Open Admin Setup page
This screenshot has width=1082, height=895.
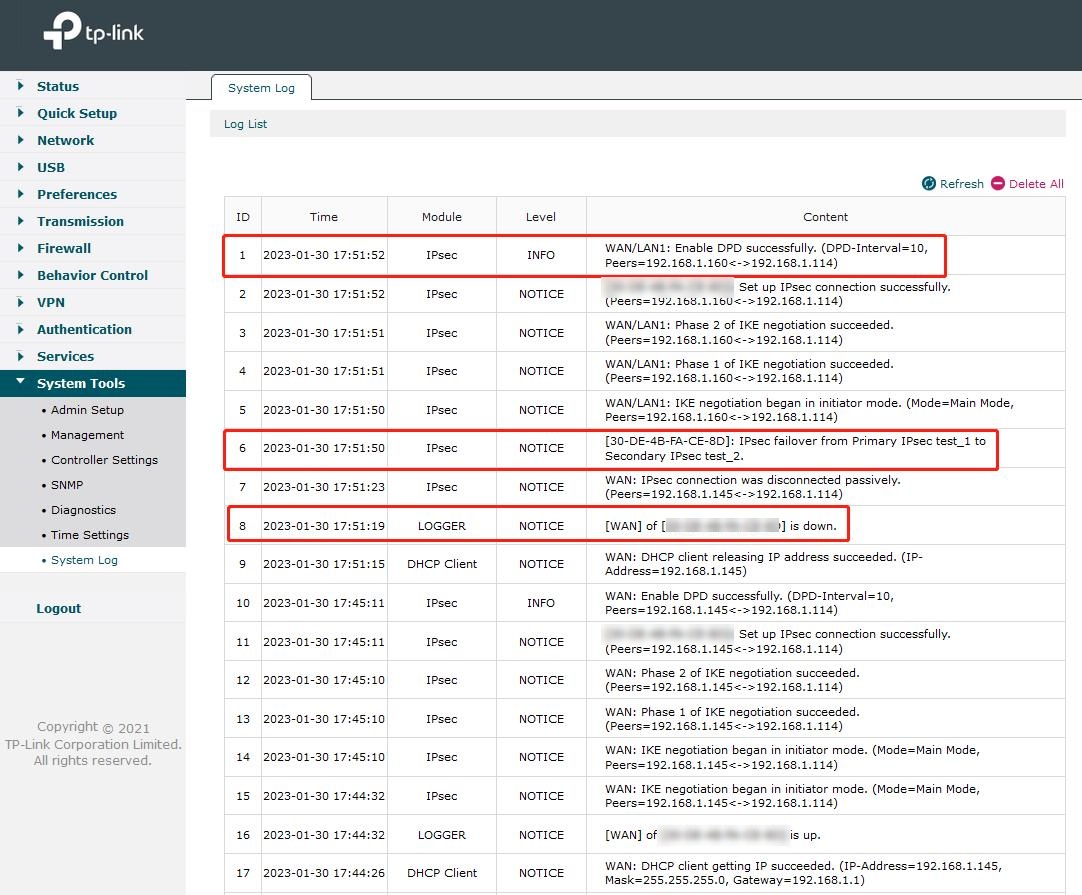coord(87,410)
